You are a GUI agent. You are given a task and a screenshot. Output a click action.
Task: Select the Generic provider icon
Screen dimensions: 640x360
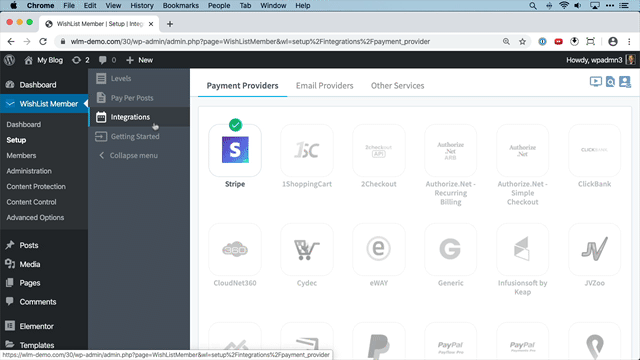click(x=451, y=249)
